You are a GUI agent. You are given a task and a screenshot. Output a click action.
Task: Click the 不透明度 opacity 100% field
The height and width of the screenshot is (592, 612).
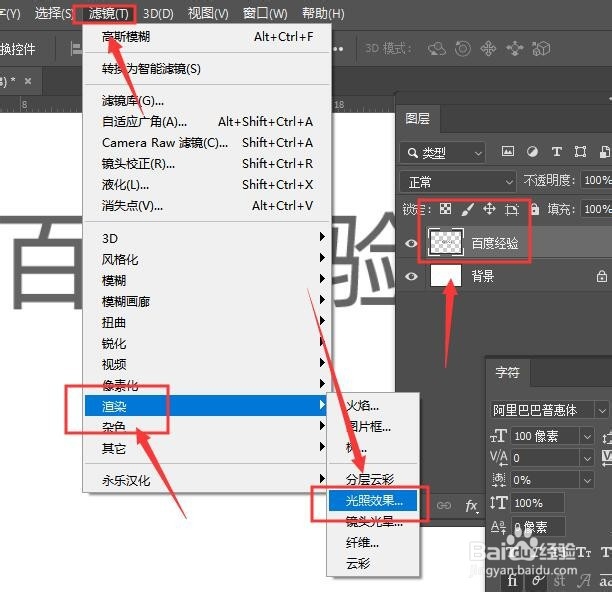(x=596, y=180)
